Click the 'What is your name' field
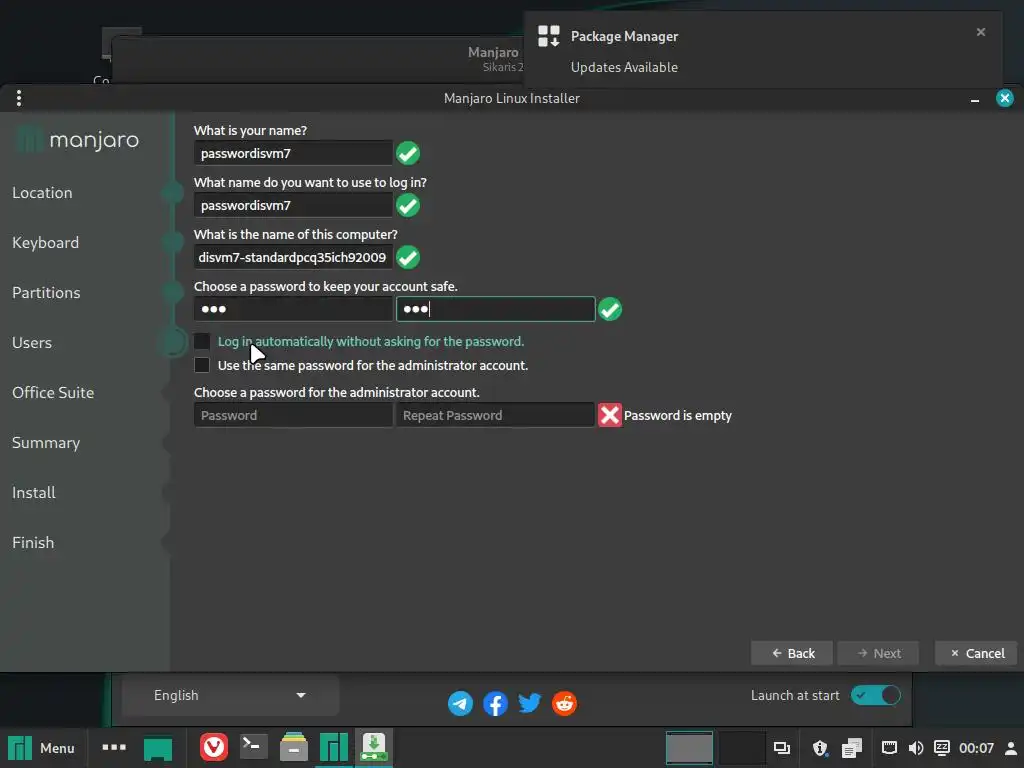This screenshot has height=768, width=1024. click(293, 153)
